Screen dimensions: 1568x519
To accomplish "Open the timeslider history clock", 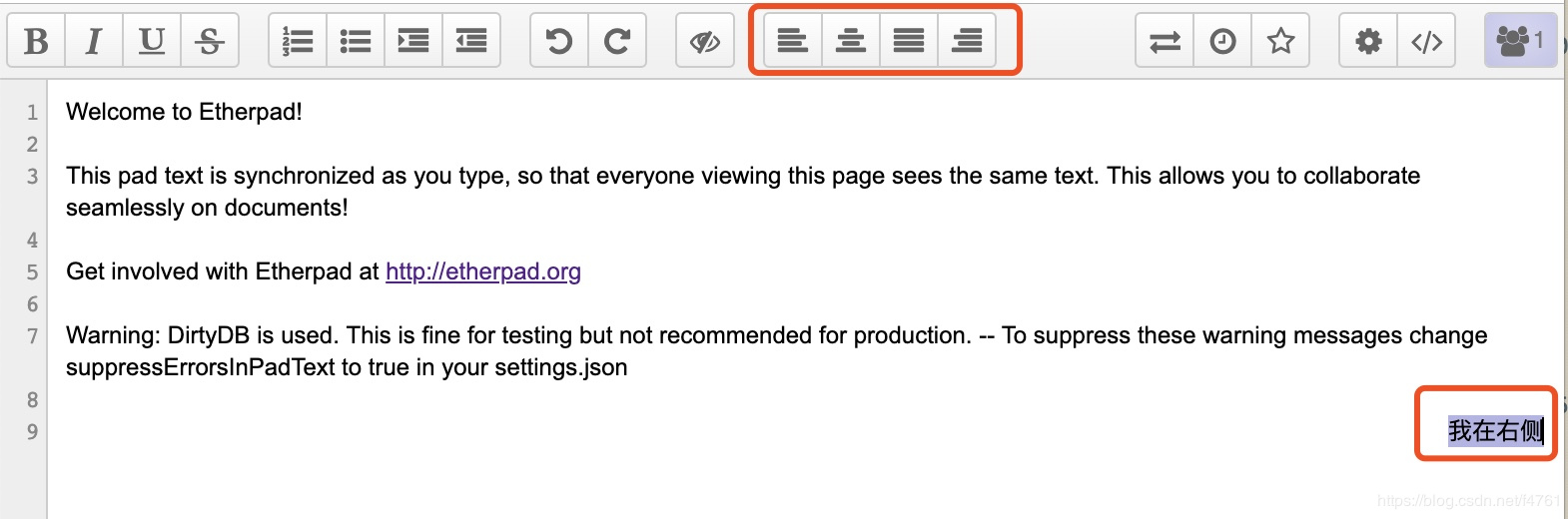I will pos(1222,41).
